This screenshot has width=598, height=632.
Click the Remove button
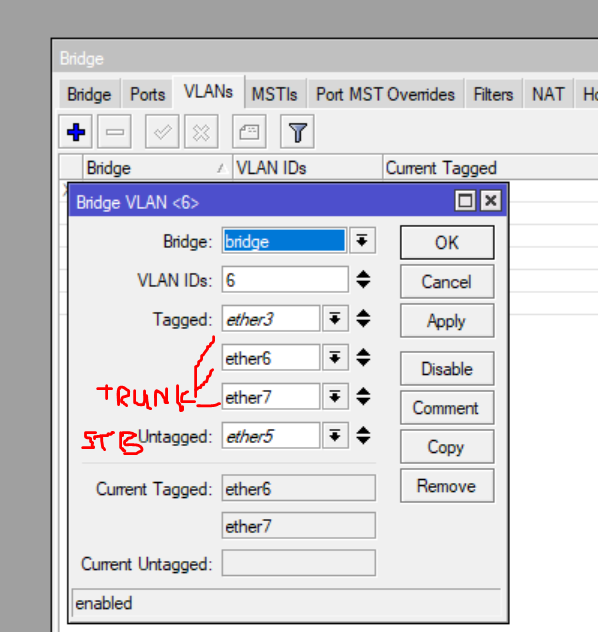click(447, 486)
